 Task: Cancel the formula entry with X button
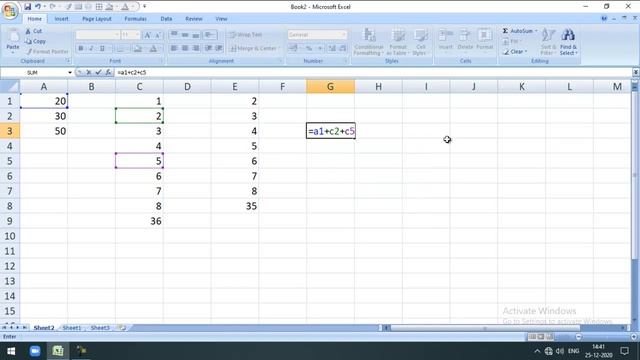click(x=89, y=72)
